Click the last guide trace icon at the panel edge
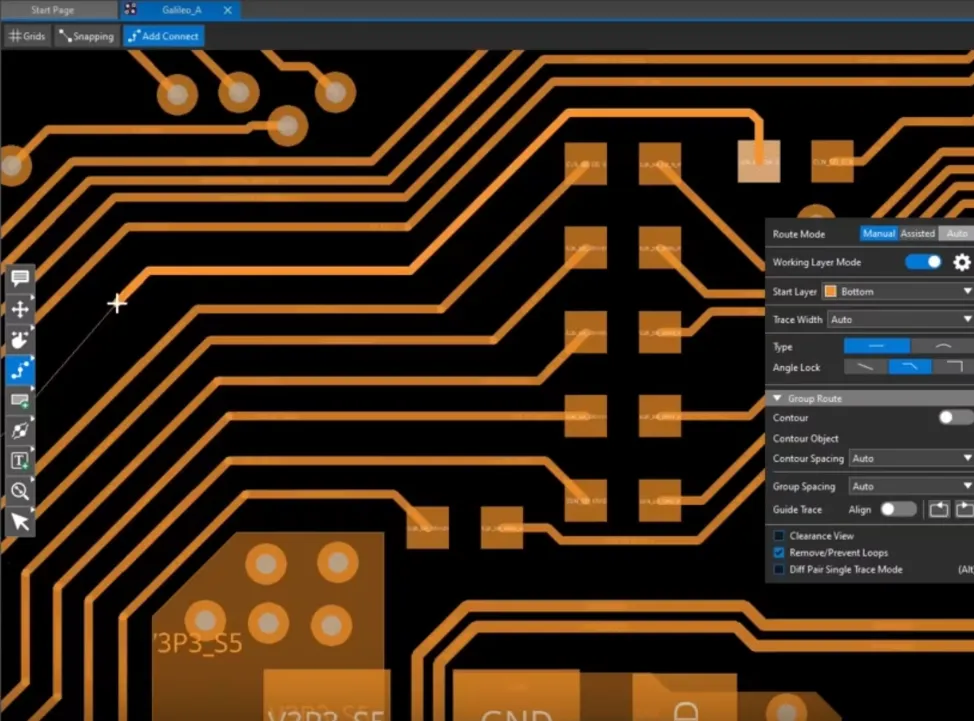 click(964, 509)
